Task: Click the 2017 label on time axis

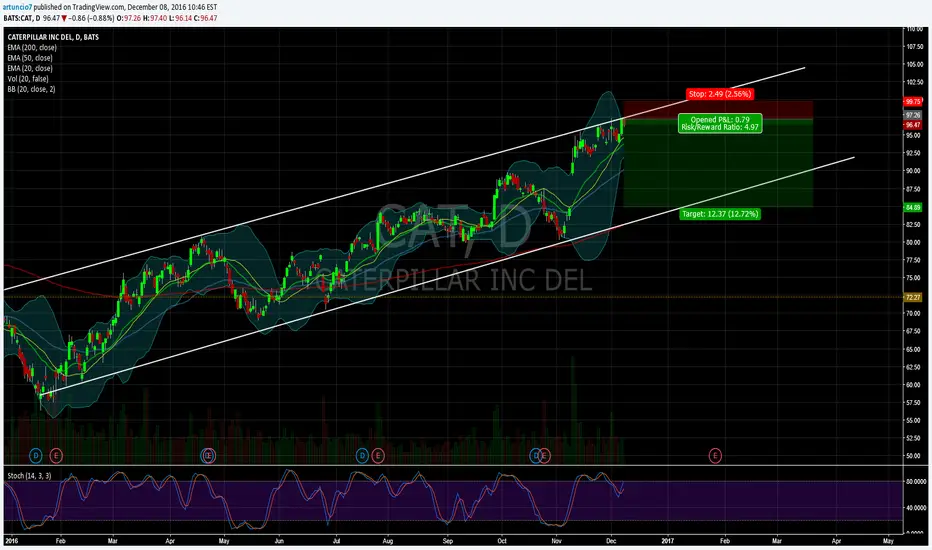Action: (667, 542)
